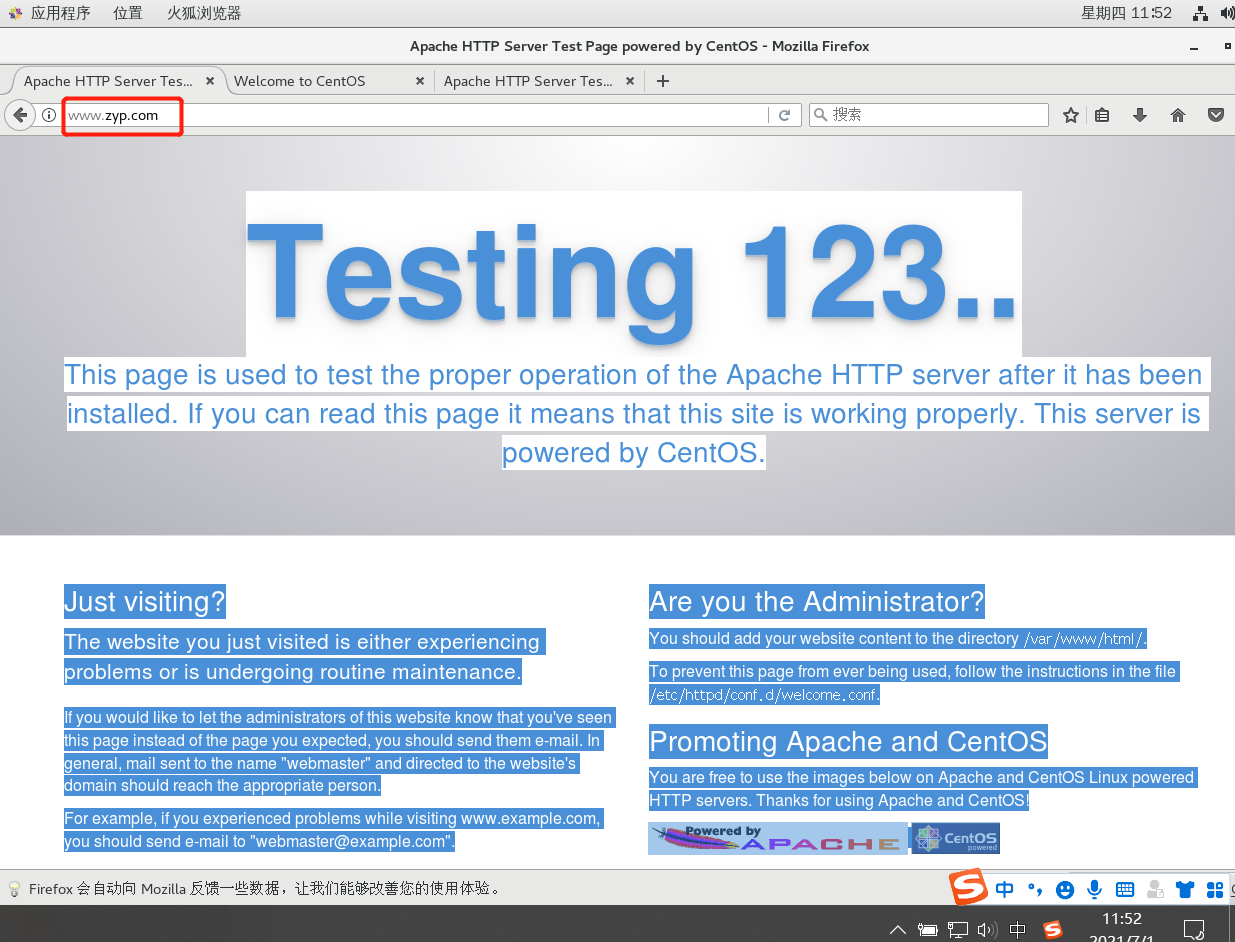Open Sogou toolbox grid icon
Screen dimensions: 1235x942
coord(1215,889)
